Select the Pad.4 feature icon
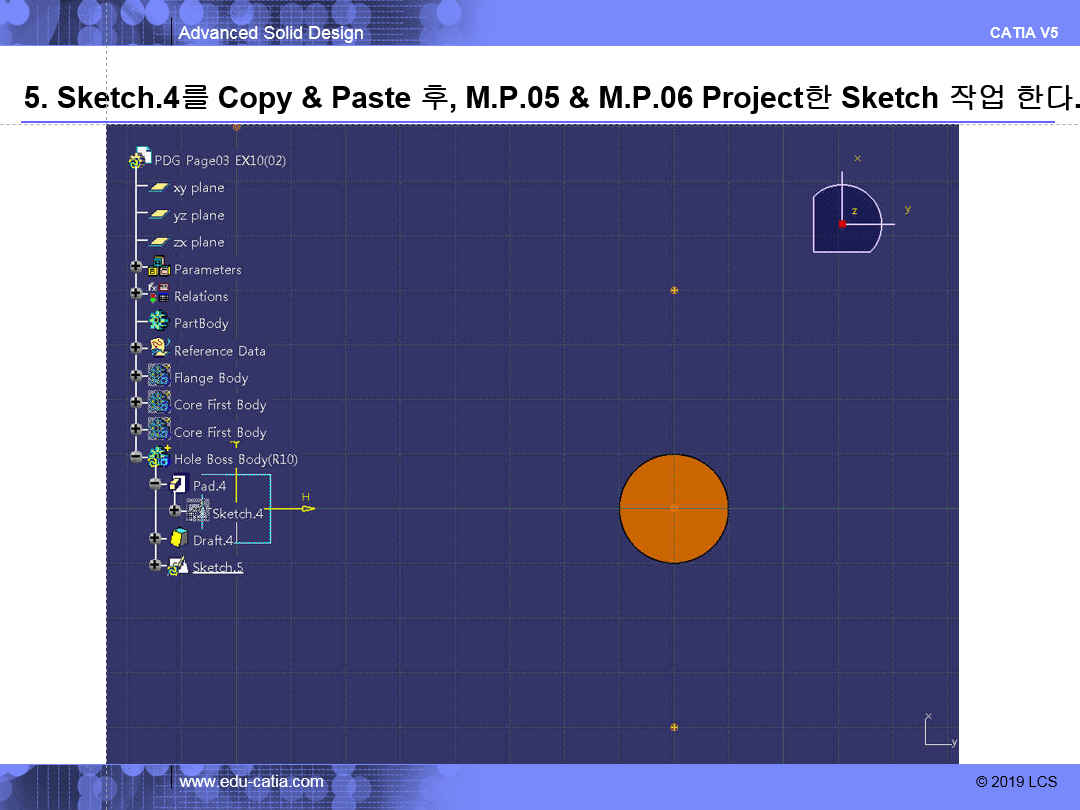Viewport: 1080px width, 810px height. click(x=179, y=485)
